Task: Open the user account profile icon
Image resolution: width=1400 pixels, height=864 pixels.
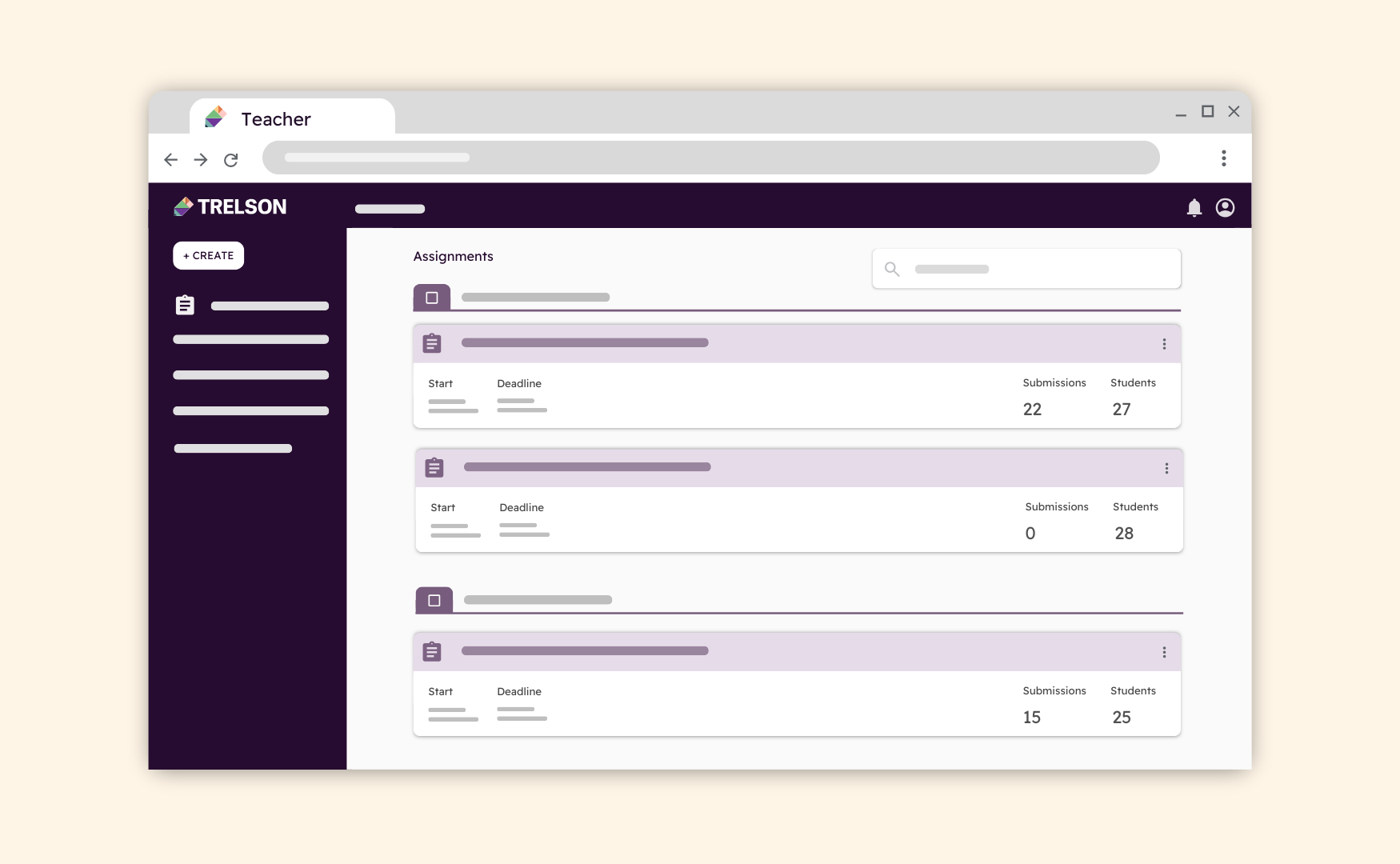Action: point(1225,208)
